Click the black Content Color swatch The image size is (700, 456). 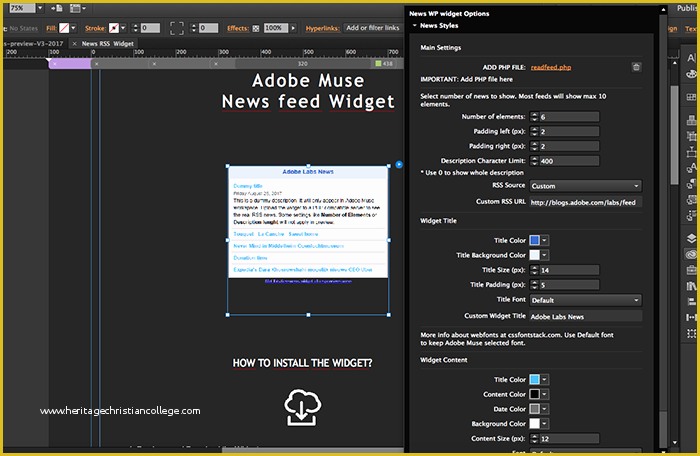534,394
